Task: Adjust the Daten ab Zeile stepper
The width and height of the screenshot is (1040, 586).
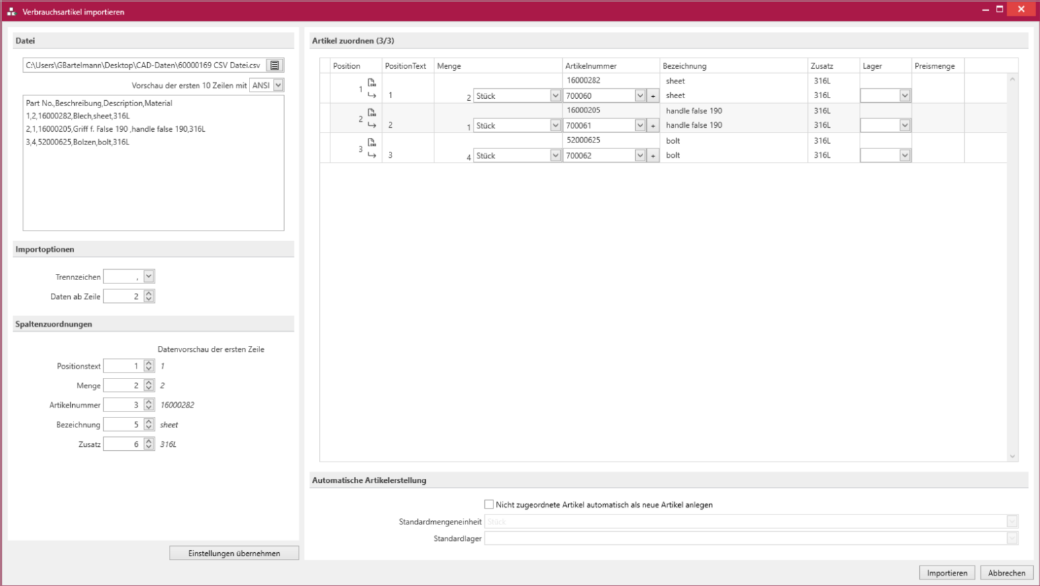Action: [149, 296]
